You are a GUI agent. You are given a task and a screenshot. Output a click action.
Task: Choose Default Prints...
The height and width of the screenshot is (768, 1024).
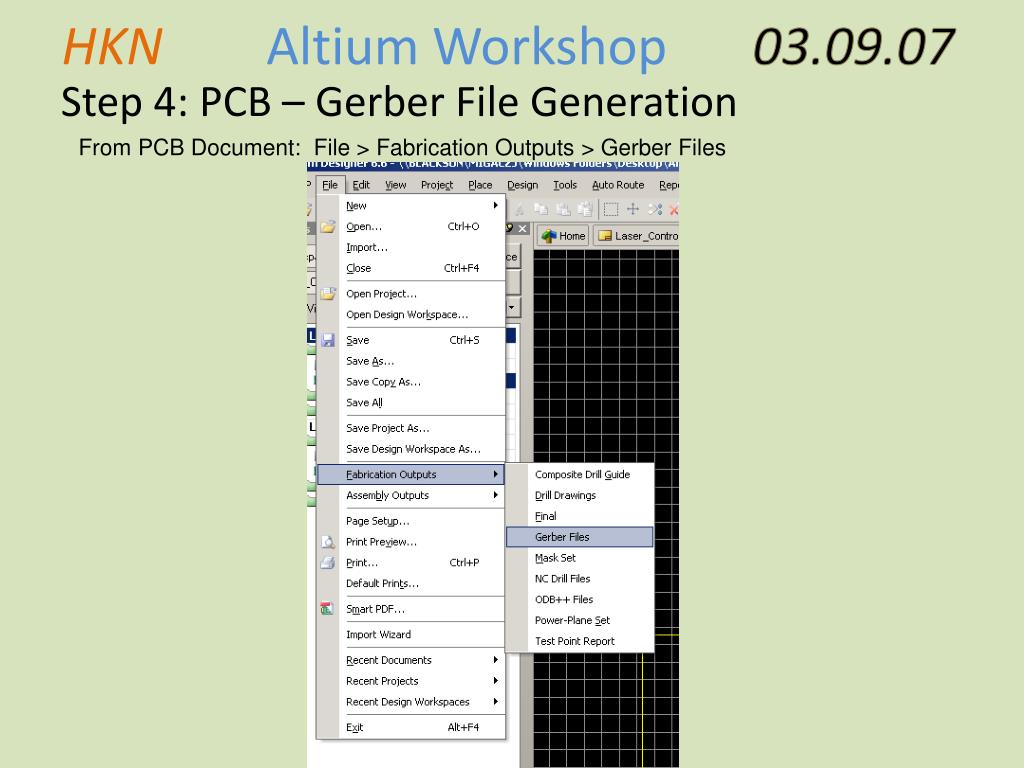pos(410,584)
